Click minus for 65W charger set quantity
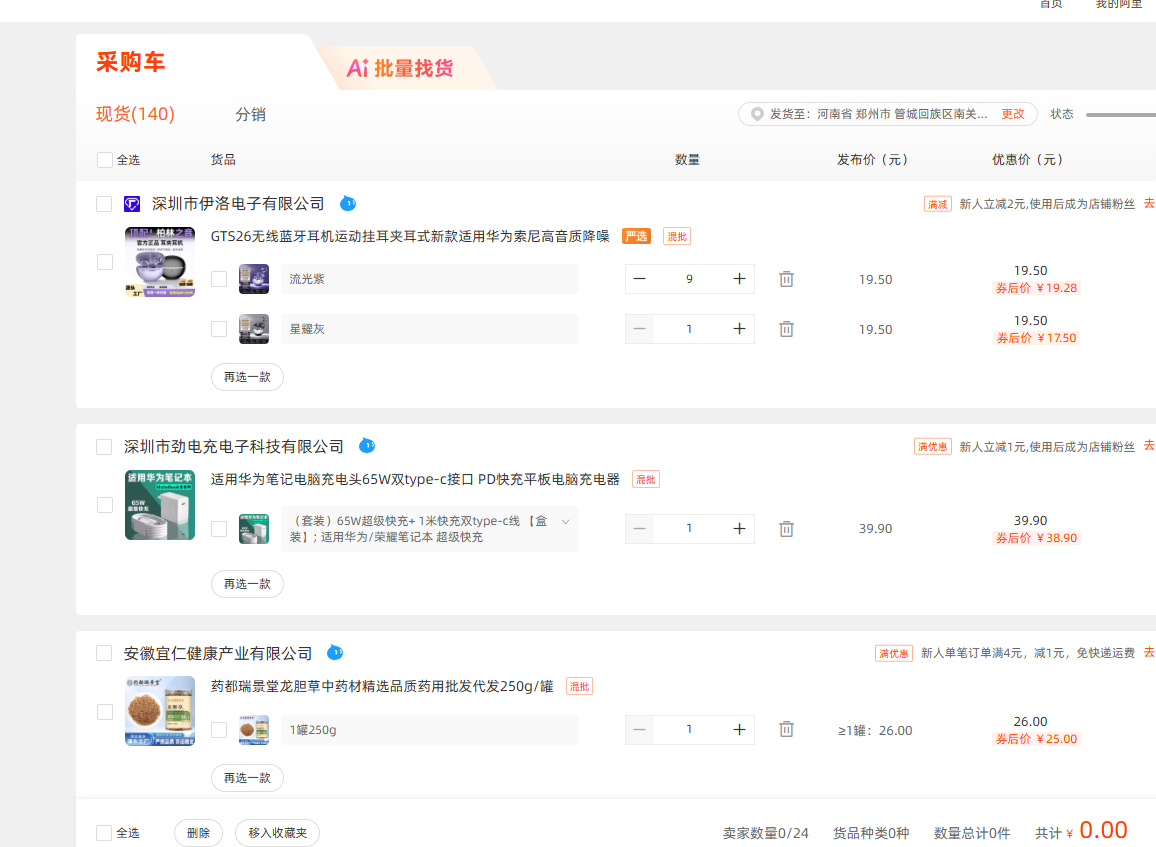Screen dimensions: 1156x847 (639, 529)
